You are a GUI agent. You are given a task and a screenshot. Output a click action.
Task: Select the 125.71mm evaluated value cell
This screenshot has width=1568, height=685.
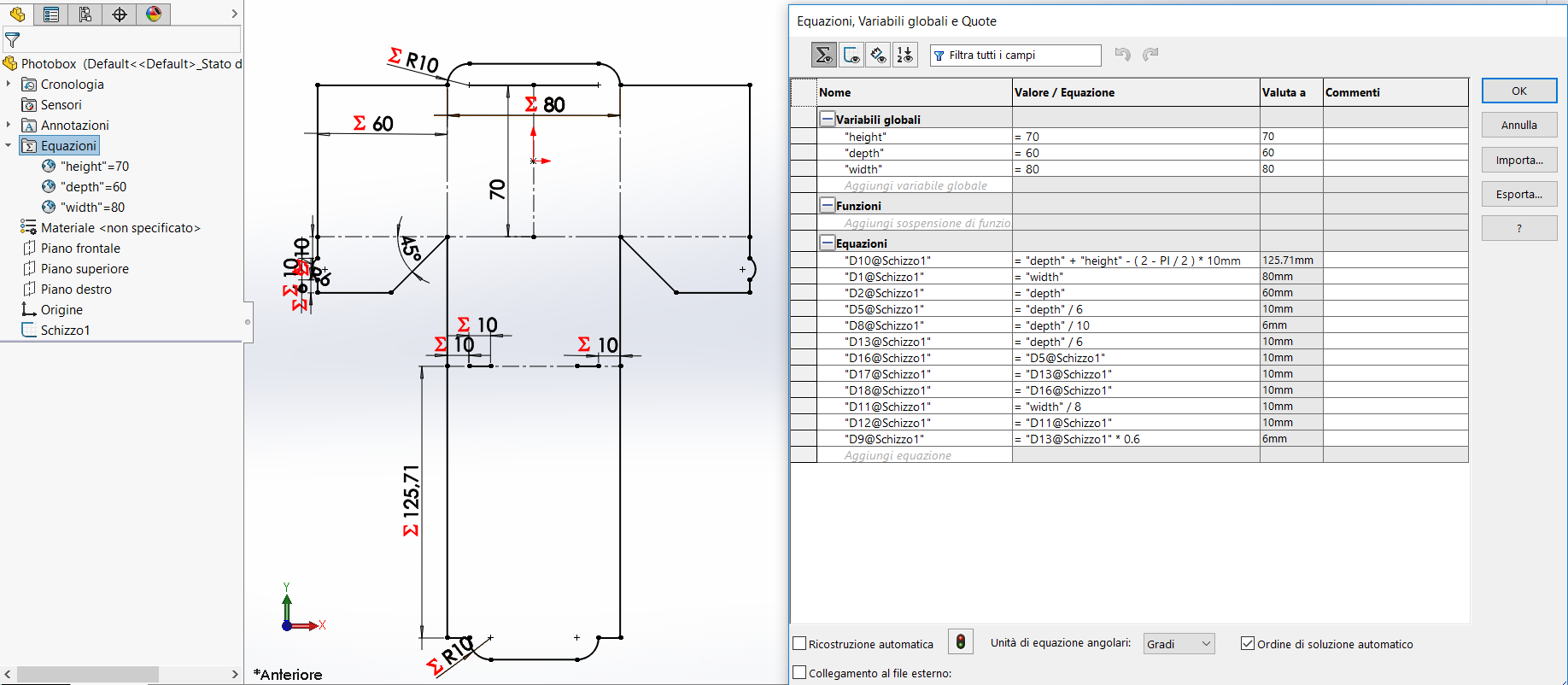pos(1291,261)
